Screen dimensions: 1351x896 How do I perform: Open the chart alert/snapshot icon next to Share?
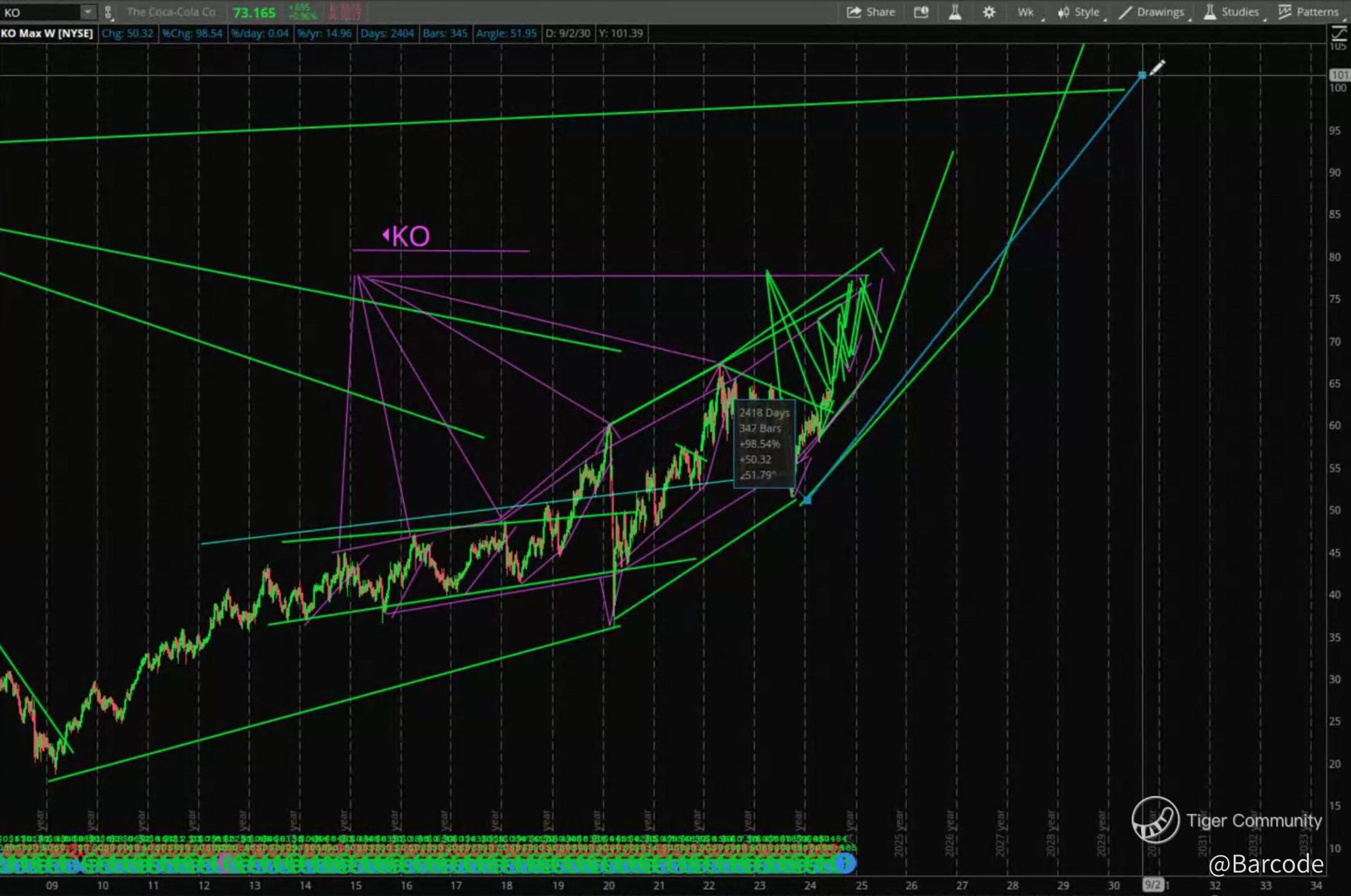[921, 12]
